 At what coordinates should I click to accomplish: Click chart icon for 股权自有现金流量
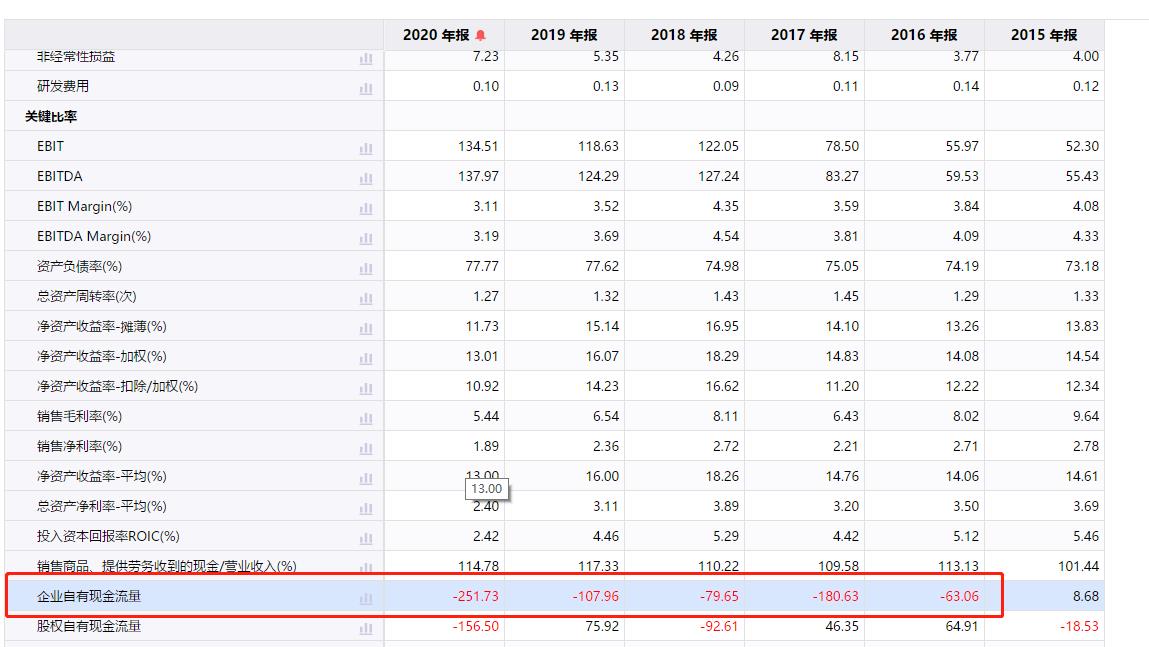[x=365, y=628]
